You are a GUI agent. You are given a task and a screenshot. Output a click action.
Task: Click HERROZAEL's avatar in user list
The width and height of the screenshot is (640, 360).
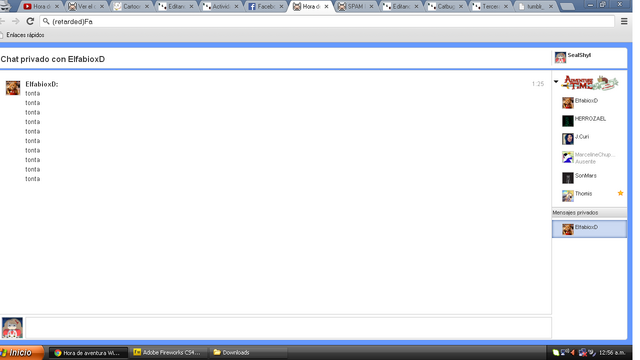coord(567,121)
